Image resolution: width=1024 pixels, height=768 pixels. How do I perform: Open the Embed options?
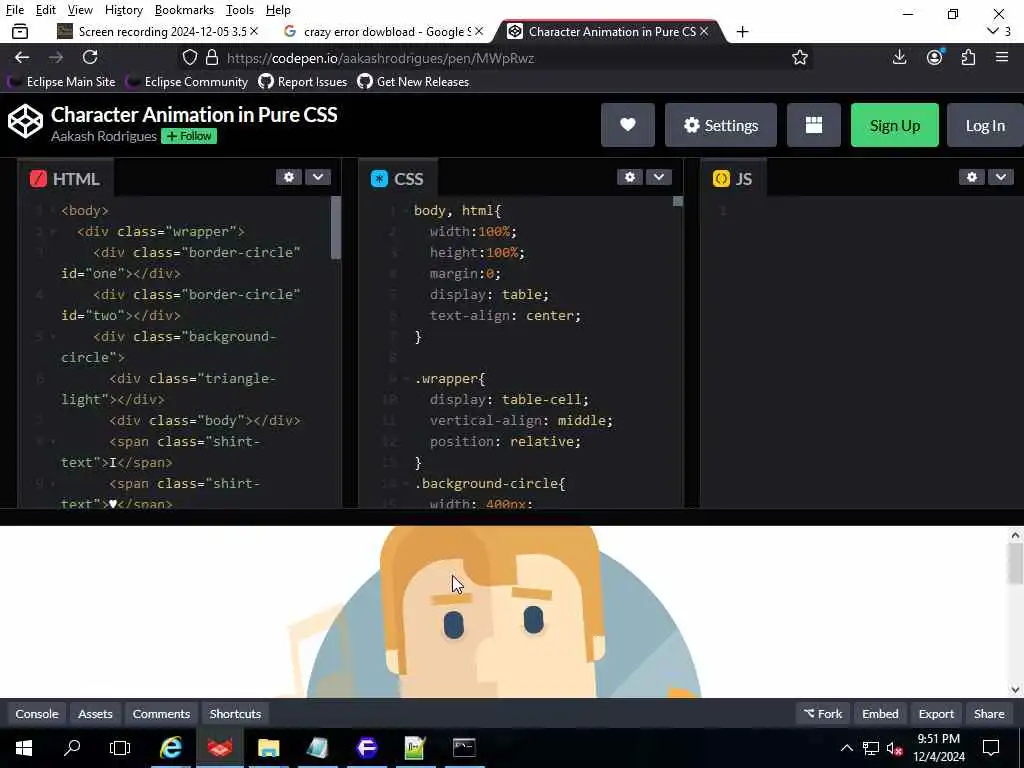(880, 714)
